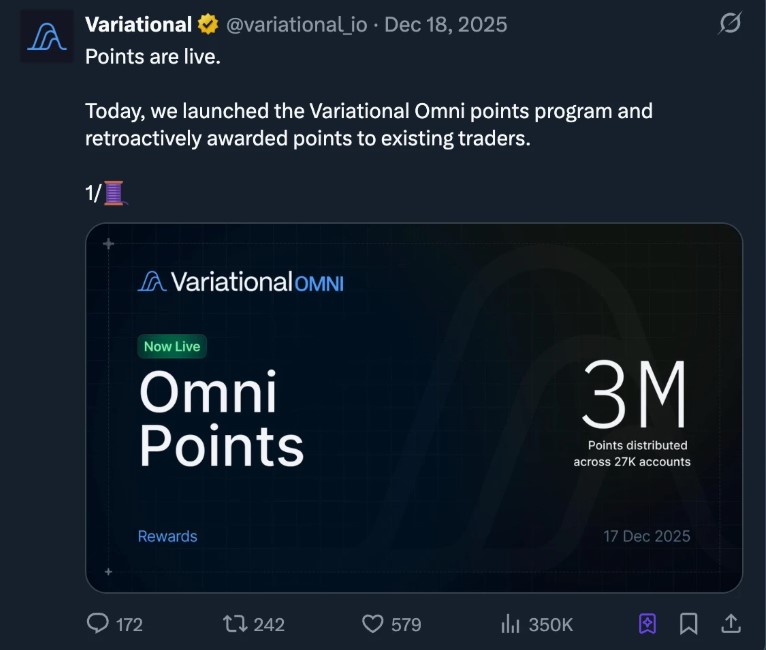
Task: Click the Rewards label in the image
Action: tap(167, 536)
